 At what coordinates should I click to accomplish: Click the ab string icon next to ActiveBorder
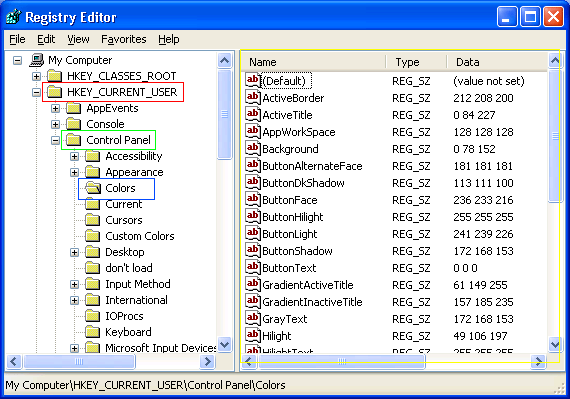pos(252,97)
